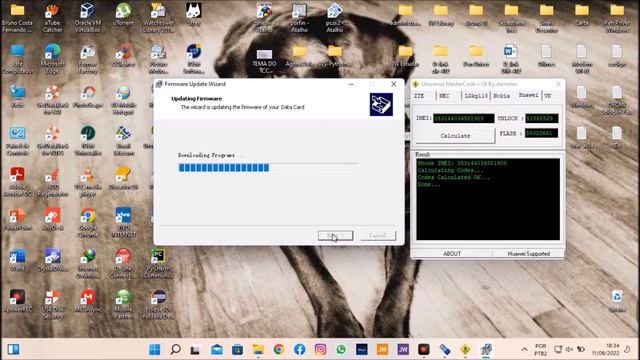
Task: Open the PyCharm Community desktop shortcut
Action: click(158, 264)
